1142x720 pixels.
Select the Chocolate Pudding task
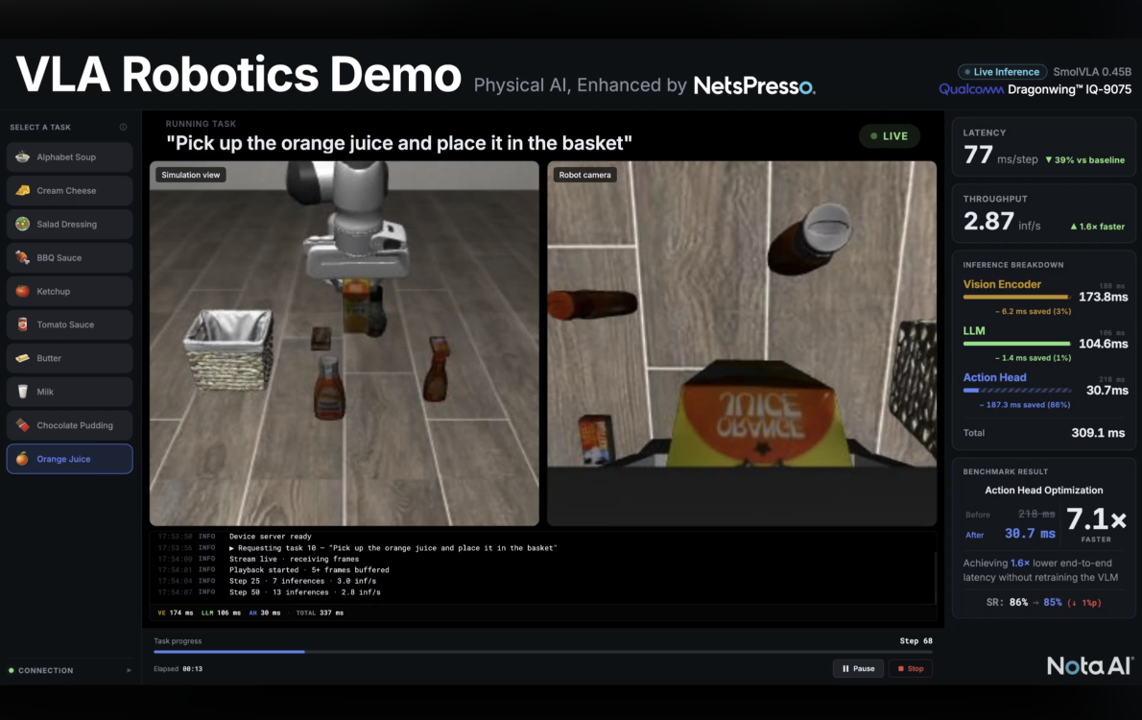tap(70, 425)
